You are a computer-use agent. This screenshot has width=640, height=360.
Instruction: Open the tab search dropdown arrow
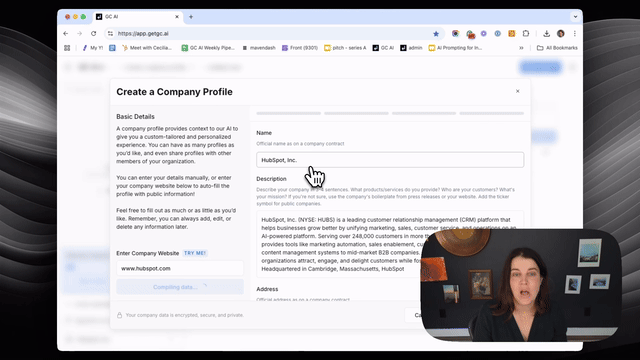pos(576,17)
